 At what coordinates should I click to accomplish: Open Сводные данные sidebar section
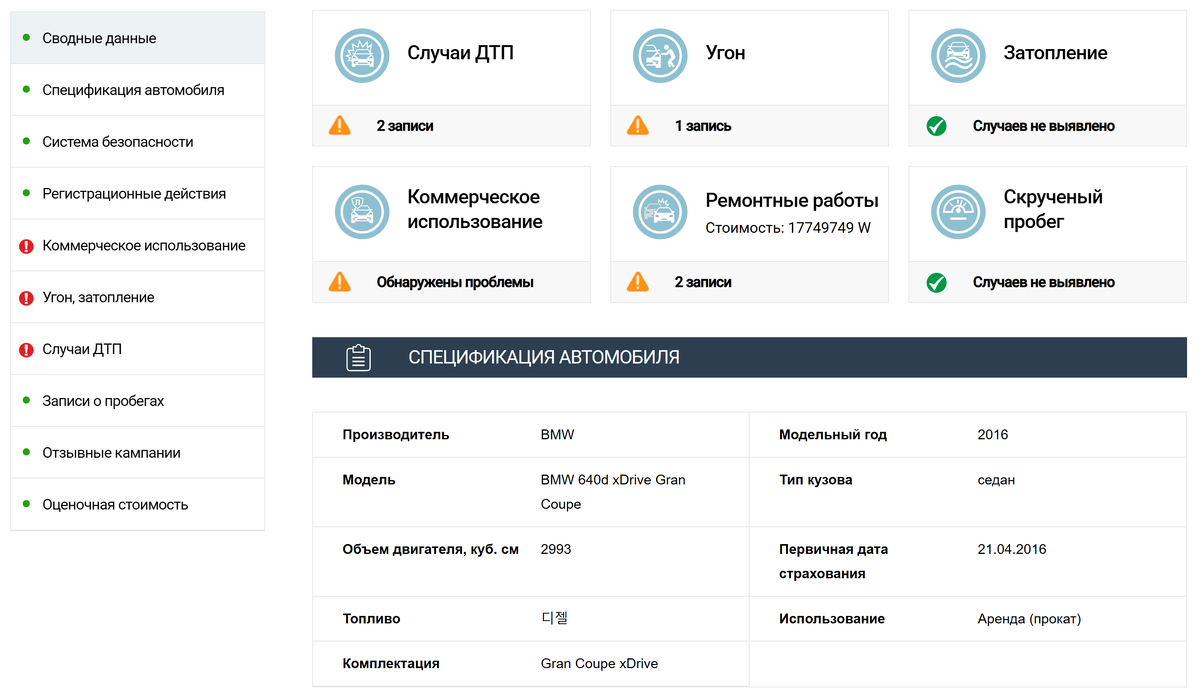(138, 38)
